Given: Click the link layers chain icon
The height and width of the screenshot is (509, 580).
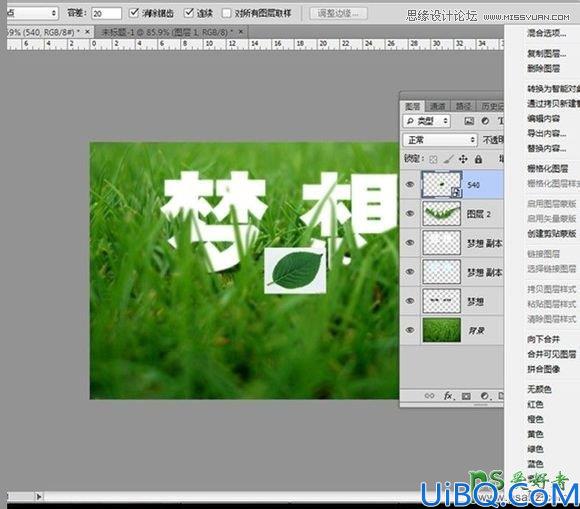Looking at the screenshot, I should [429, 396].
